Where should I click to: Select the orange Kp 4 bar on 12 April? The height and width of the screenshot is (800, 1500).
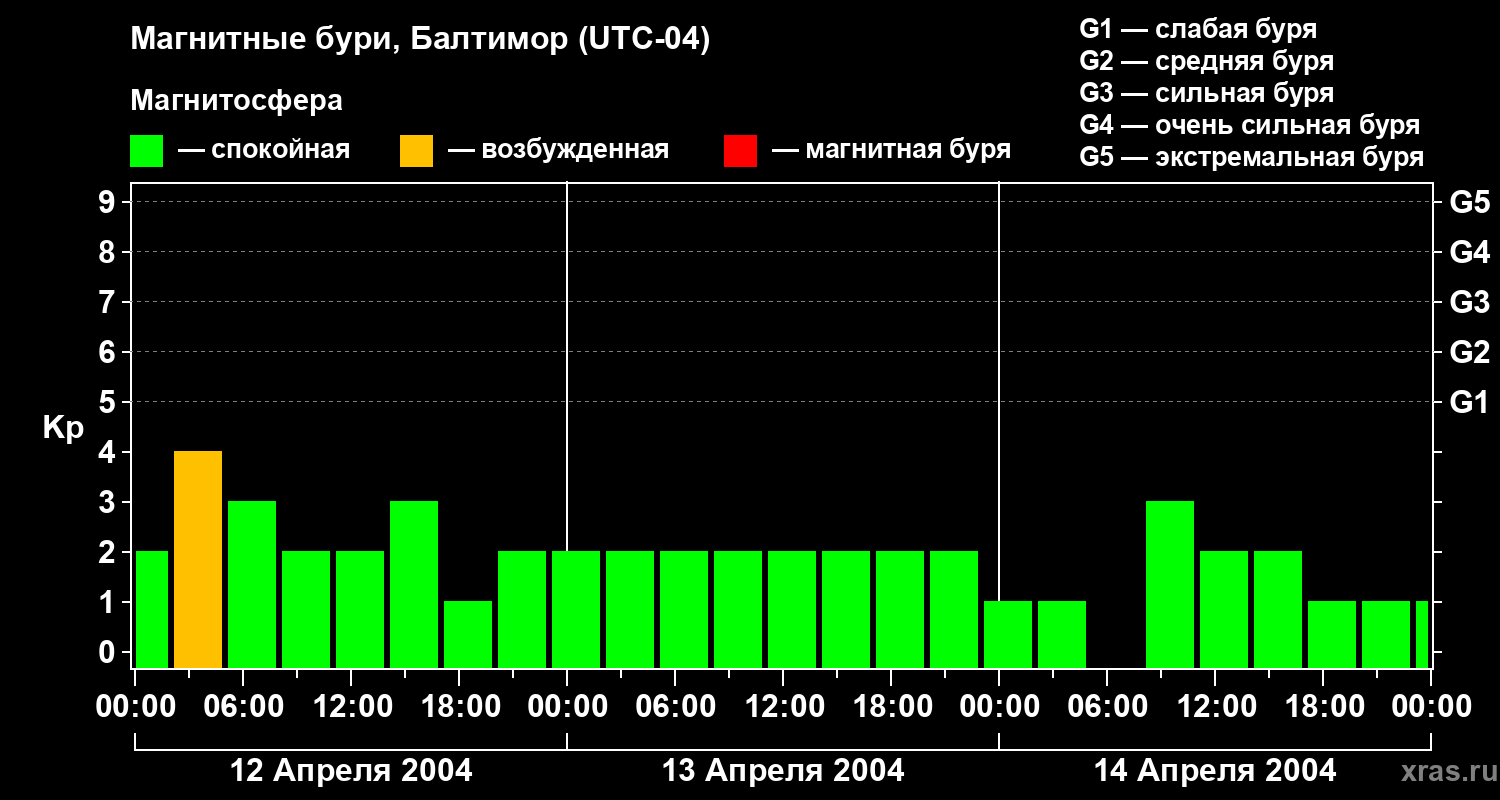click(x=198, y=560)
